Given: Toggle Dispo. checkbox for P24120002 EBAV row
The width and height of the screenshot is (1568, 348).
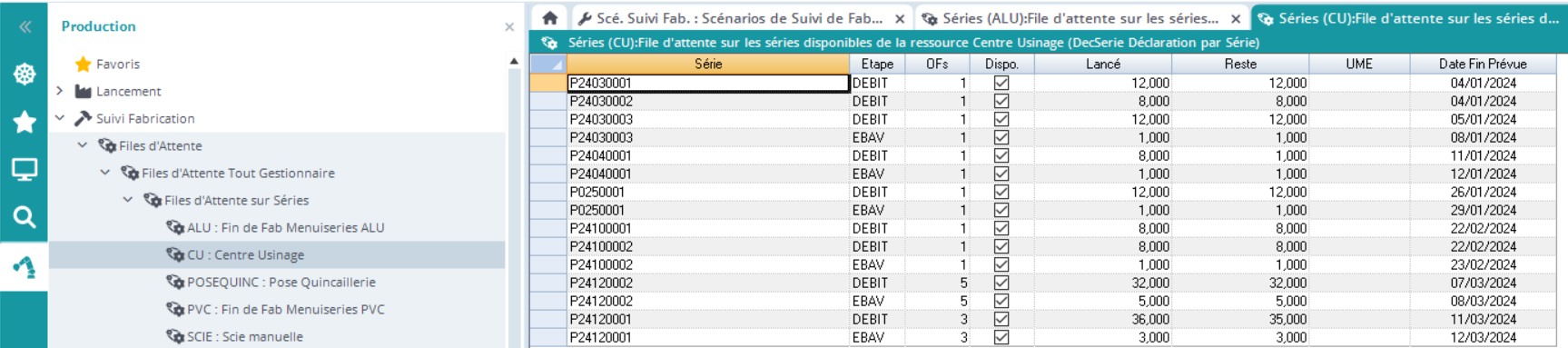Looking at the screenshot, I should 1001,301.
